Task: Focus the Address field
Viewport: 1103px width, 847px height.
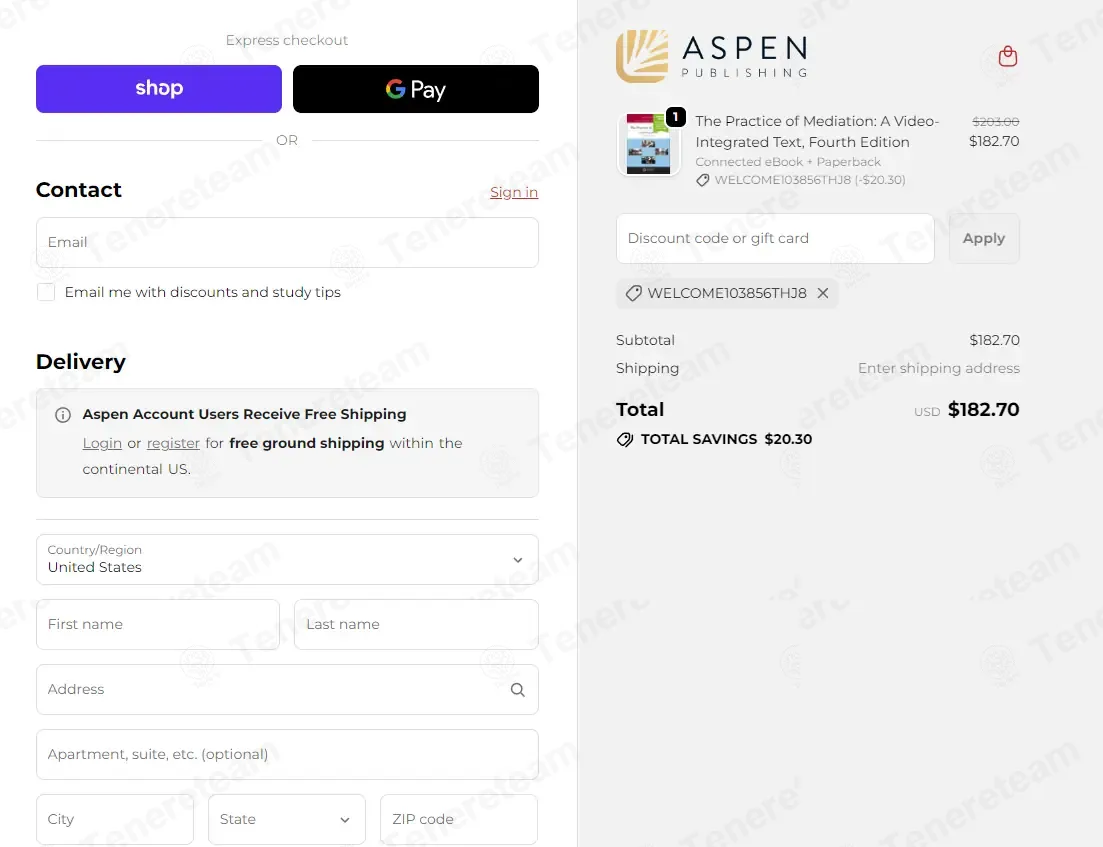Action: pos(287,689)
